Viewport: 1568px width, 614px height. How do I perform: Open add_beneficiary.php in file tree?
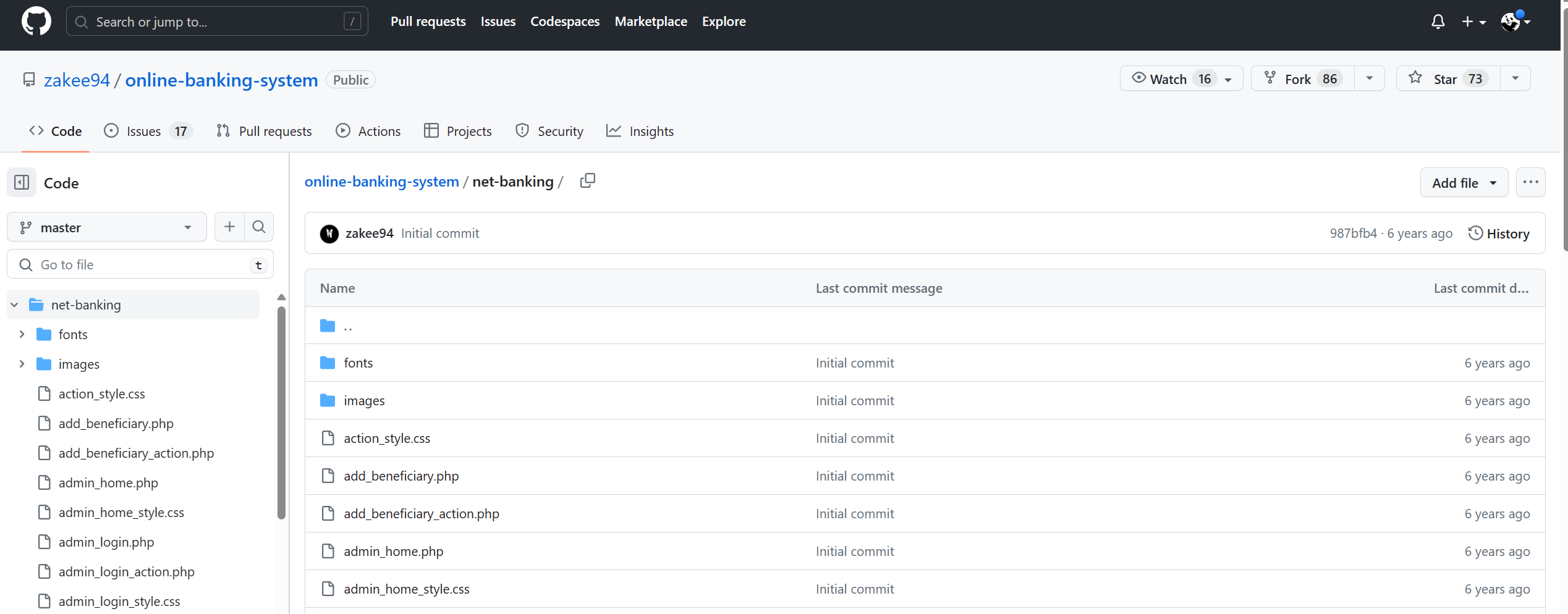[116, 423]
